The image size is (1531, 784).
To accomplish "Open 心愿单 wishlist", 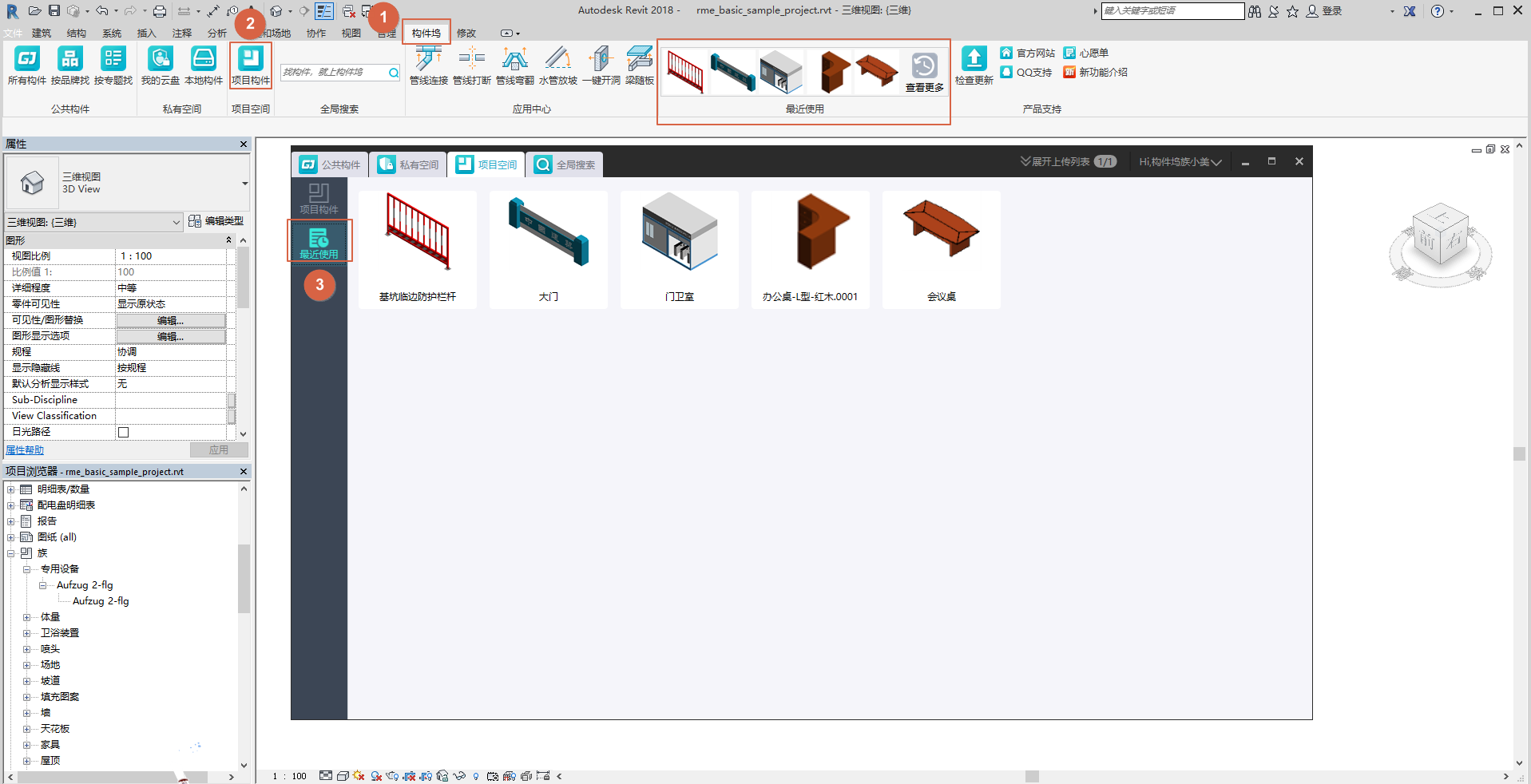I will click(1086, 53).
